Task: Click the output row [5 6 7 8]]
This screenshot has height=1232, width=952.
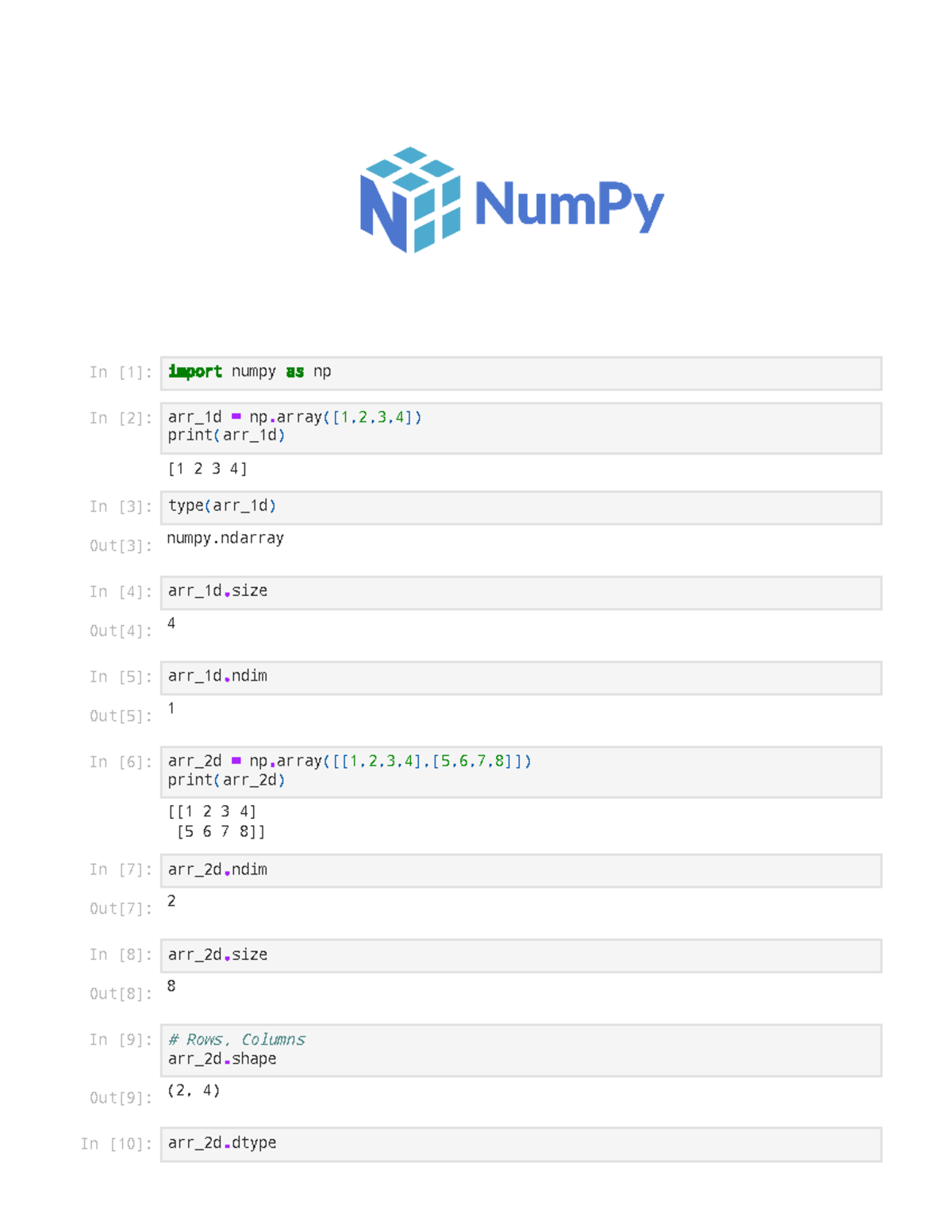Action: [221, 831]
